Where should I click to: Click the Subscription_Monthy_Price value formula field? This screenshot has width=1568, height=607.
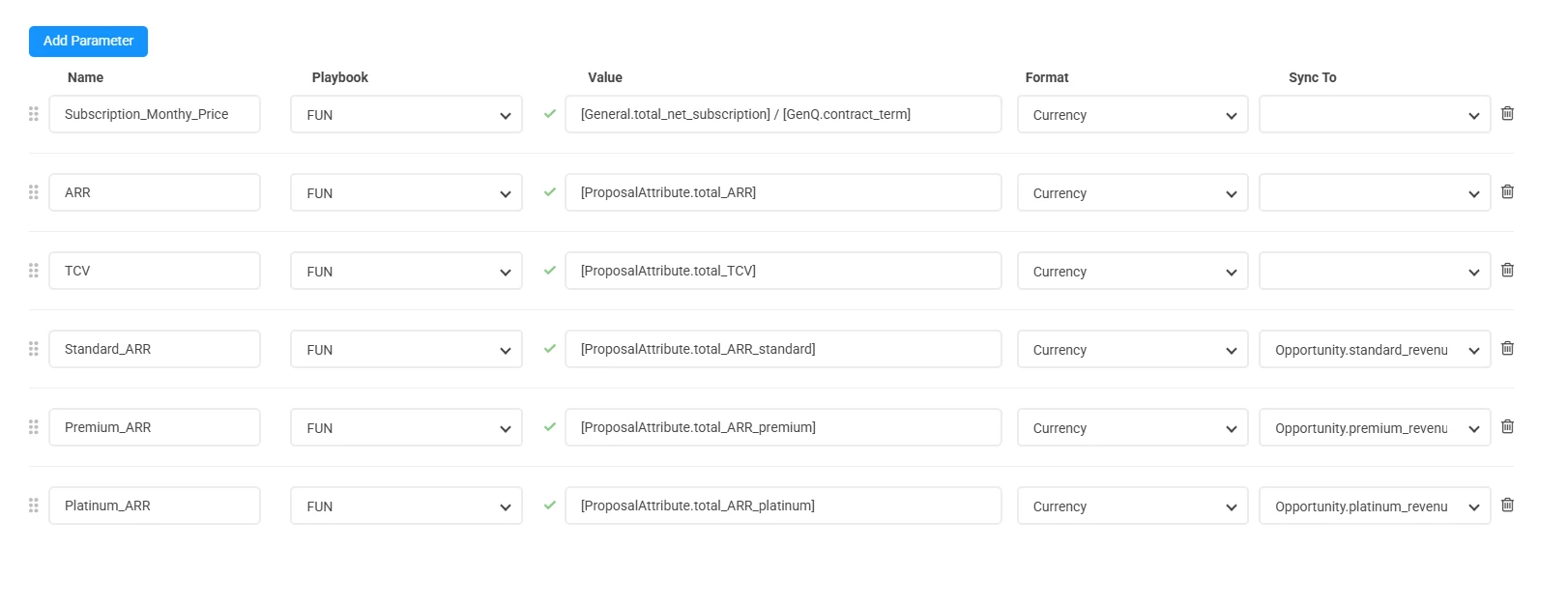783,114
